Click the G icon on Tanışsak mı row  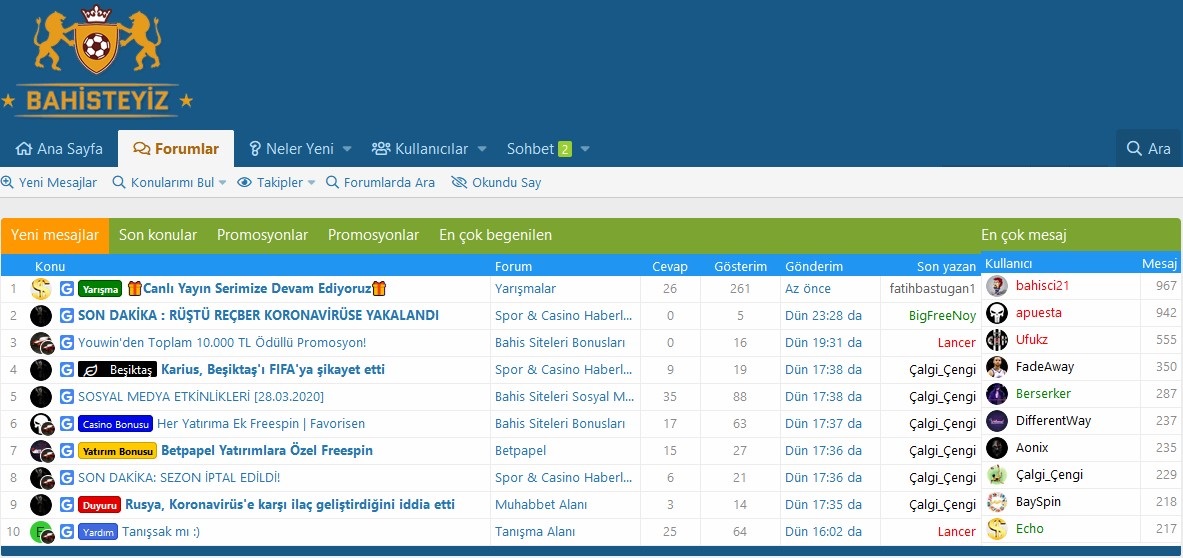point(66,532)
